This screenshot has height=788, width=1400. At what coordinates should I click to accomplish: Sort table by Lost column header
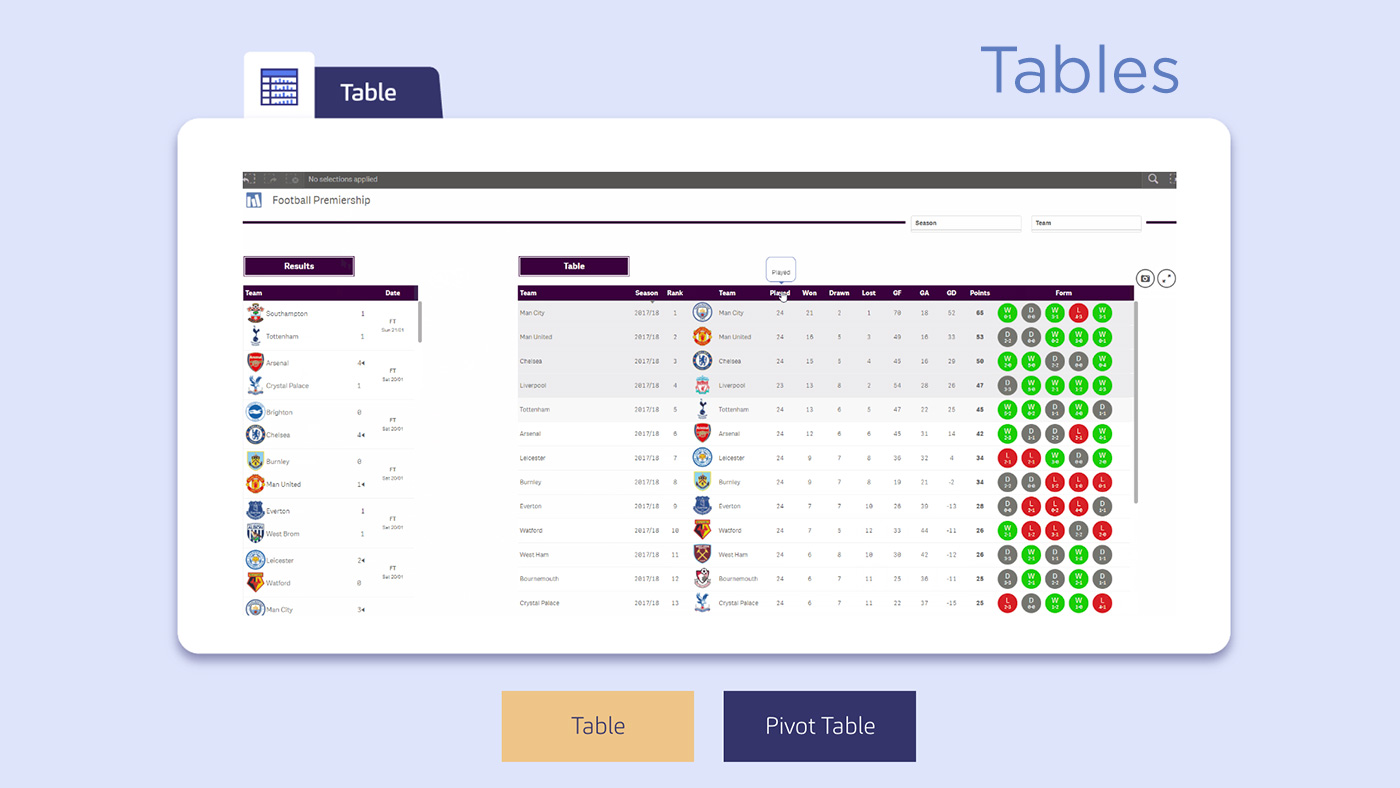(869, 293)
